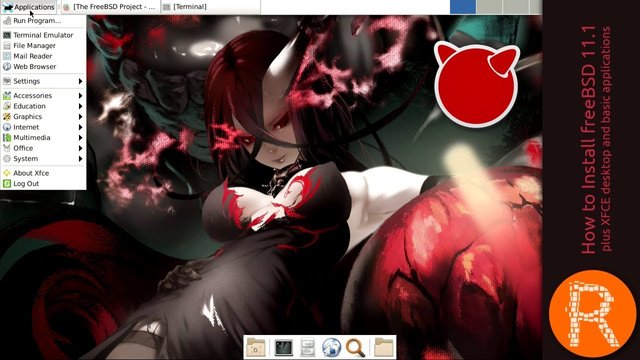Open Run Program from the Applications menu
The image size is (640, 360).
(x=43, y=20)
